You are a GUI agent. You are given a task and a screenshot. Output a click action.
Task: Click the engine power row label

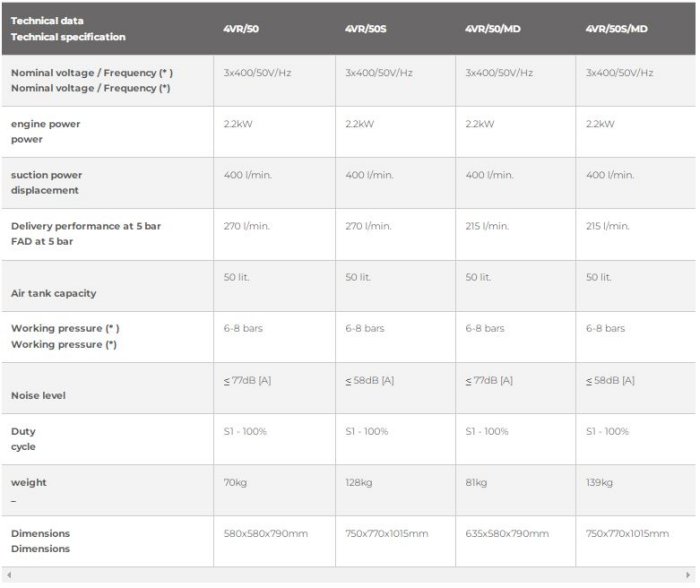point(46,131)
